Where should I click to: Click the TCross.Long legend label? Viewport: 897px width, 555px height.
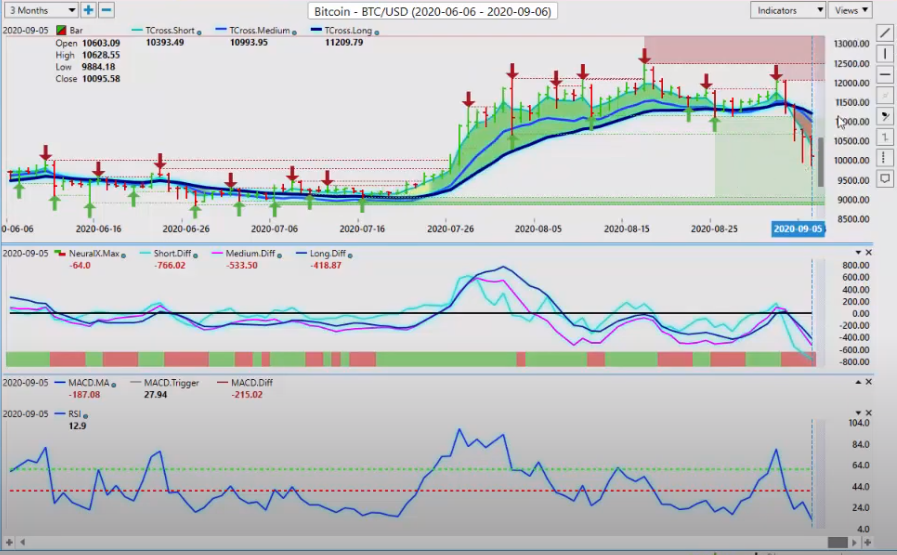coord(348,30)
